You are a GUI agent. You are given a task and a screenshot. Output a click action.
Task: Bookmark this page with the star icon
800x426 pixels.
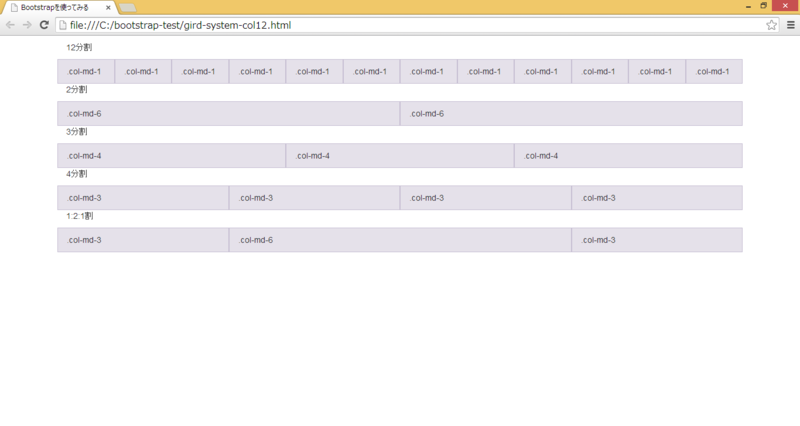point(771,25)
